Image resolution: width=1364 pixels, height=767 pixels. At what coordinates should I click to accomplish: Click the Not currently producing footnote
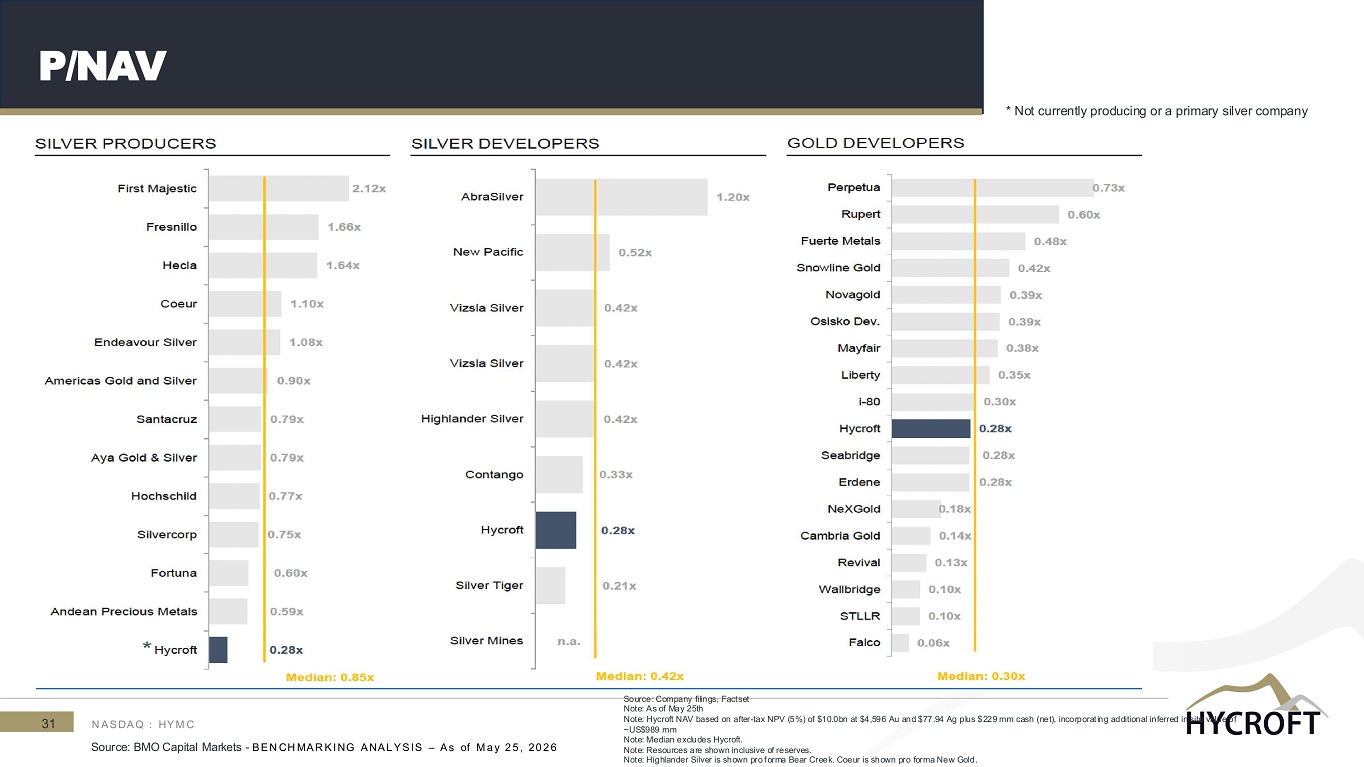(x=1157, y=111)
